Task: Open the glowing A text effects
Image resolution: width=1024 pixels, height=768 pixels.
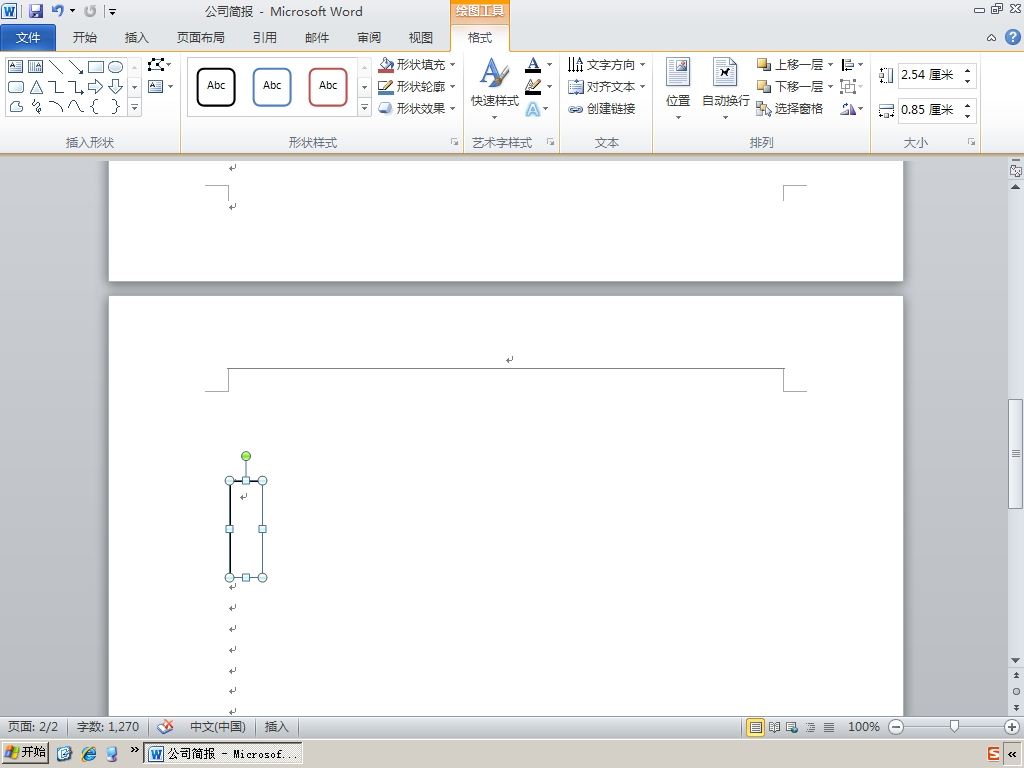Action: [537, 108]
